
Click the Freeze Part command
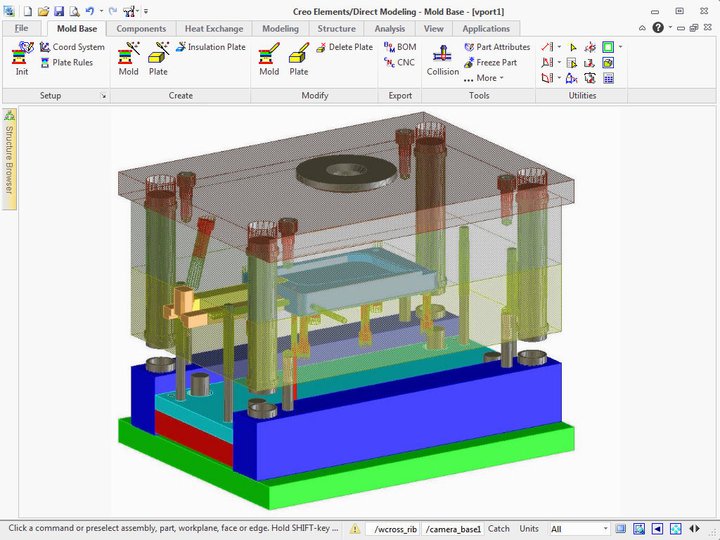coord(490,62)
